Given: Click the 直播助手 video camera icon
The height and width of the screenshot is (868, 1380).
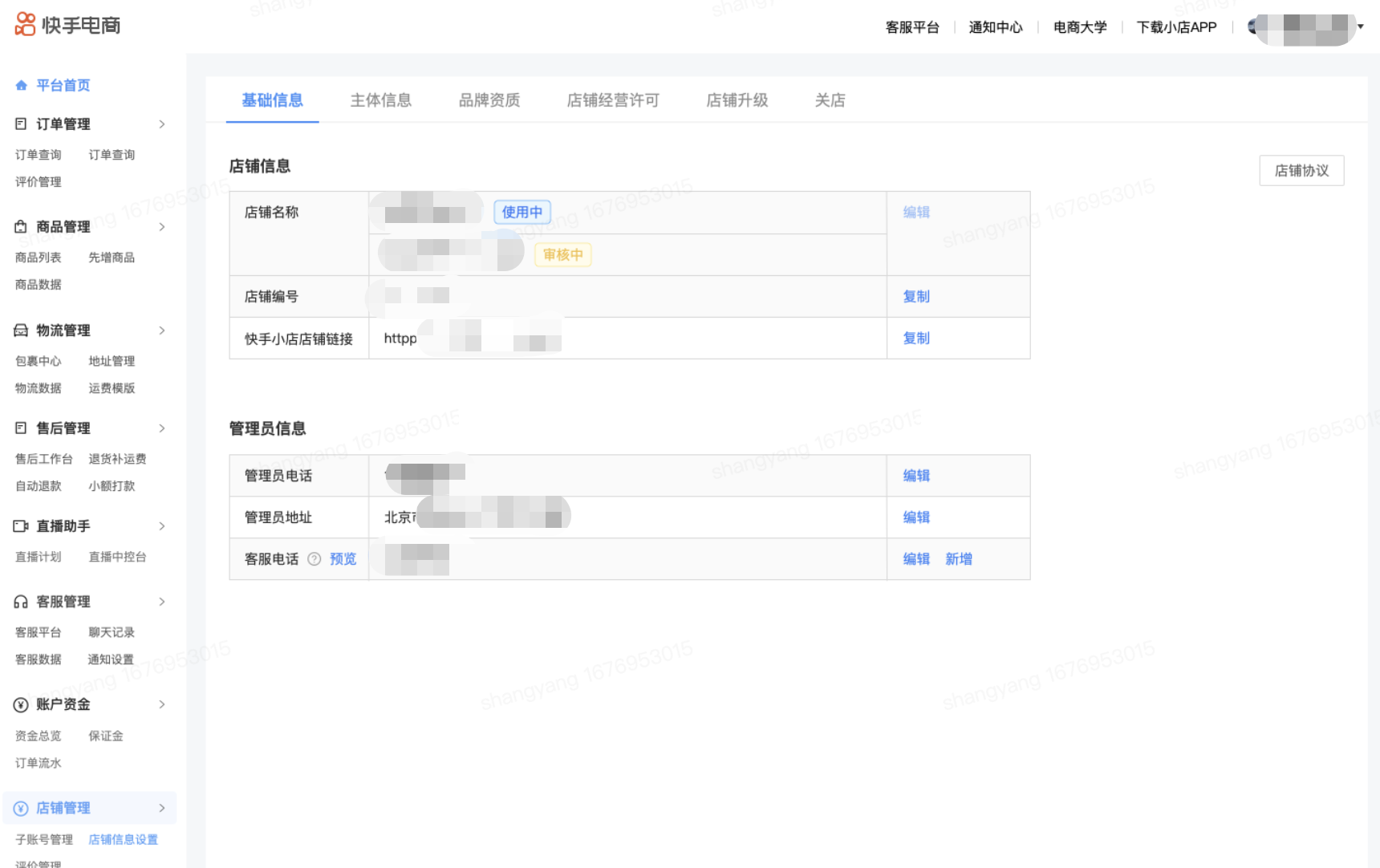Looking at the screenshot, I should tap(21, 526).
